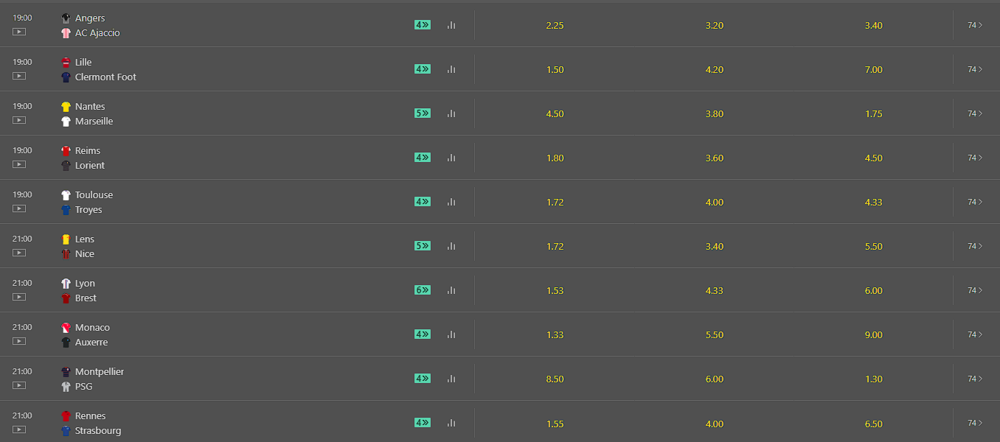The width and height of the screenshot is (1000, 442).
Task: Show stats chart icon for Monaco v Auxerre
Action: coord(451,334)
